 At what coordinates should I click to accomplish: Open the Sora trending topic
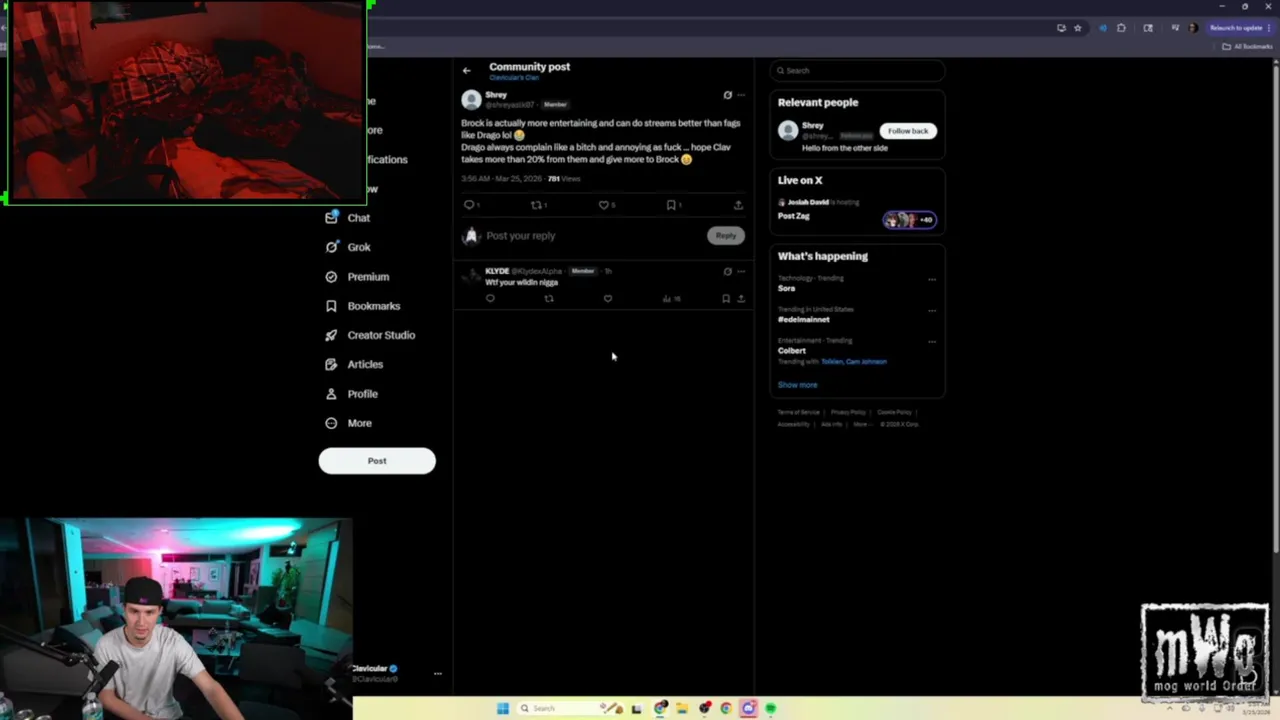[787, 288]
